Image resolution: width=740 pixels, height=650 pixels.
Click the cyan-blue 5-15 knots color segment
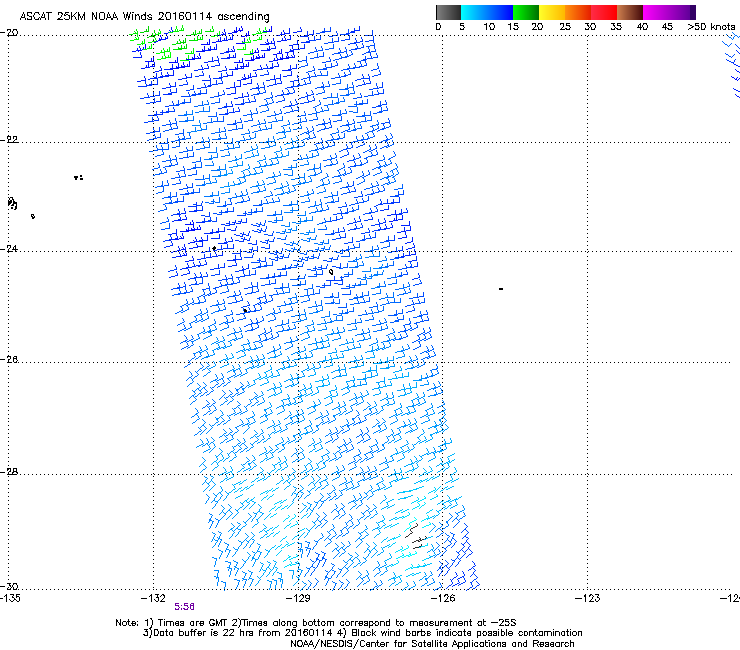(x=487, y=12)
